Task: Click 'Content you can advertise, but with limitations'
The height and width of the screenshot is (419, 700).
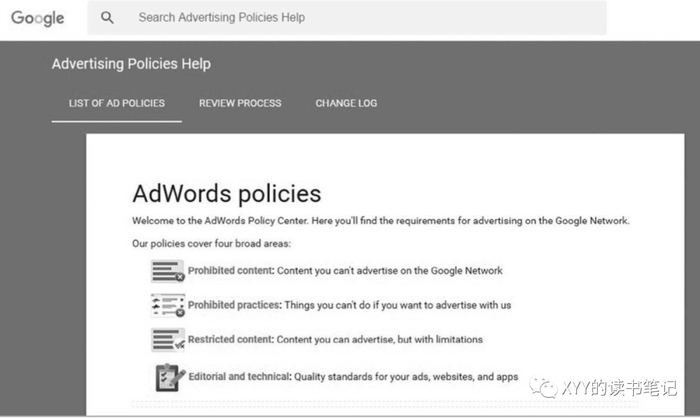Action: pyautogui.click(x=379, y=340)
